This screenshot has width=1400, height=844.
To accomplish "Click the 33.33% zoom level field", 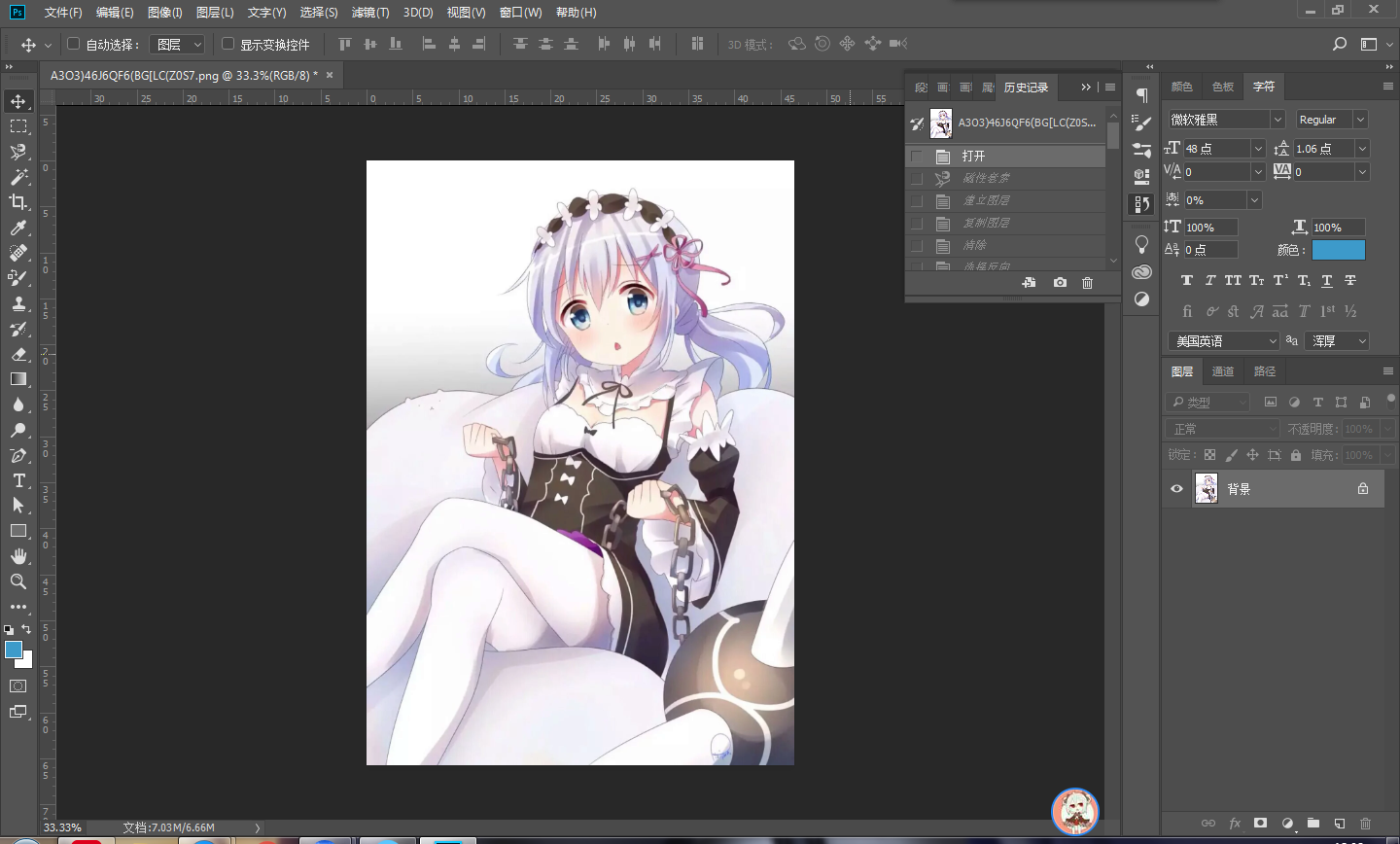I will [x=62, y=827].
